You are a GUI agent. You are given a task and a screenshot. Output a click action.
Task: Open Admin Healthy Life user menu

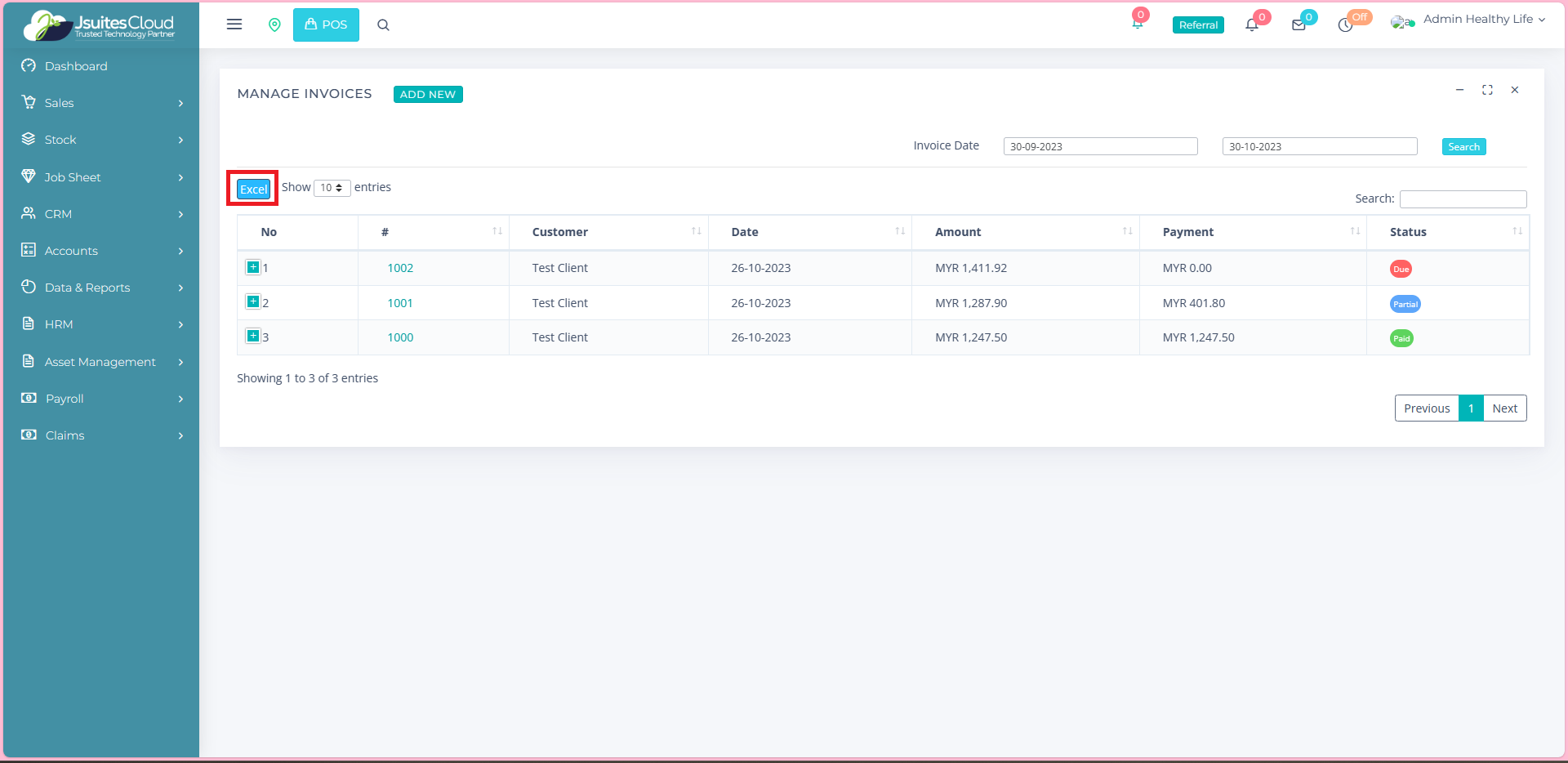pos(1477,20)
